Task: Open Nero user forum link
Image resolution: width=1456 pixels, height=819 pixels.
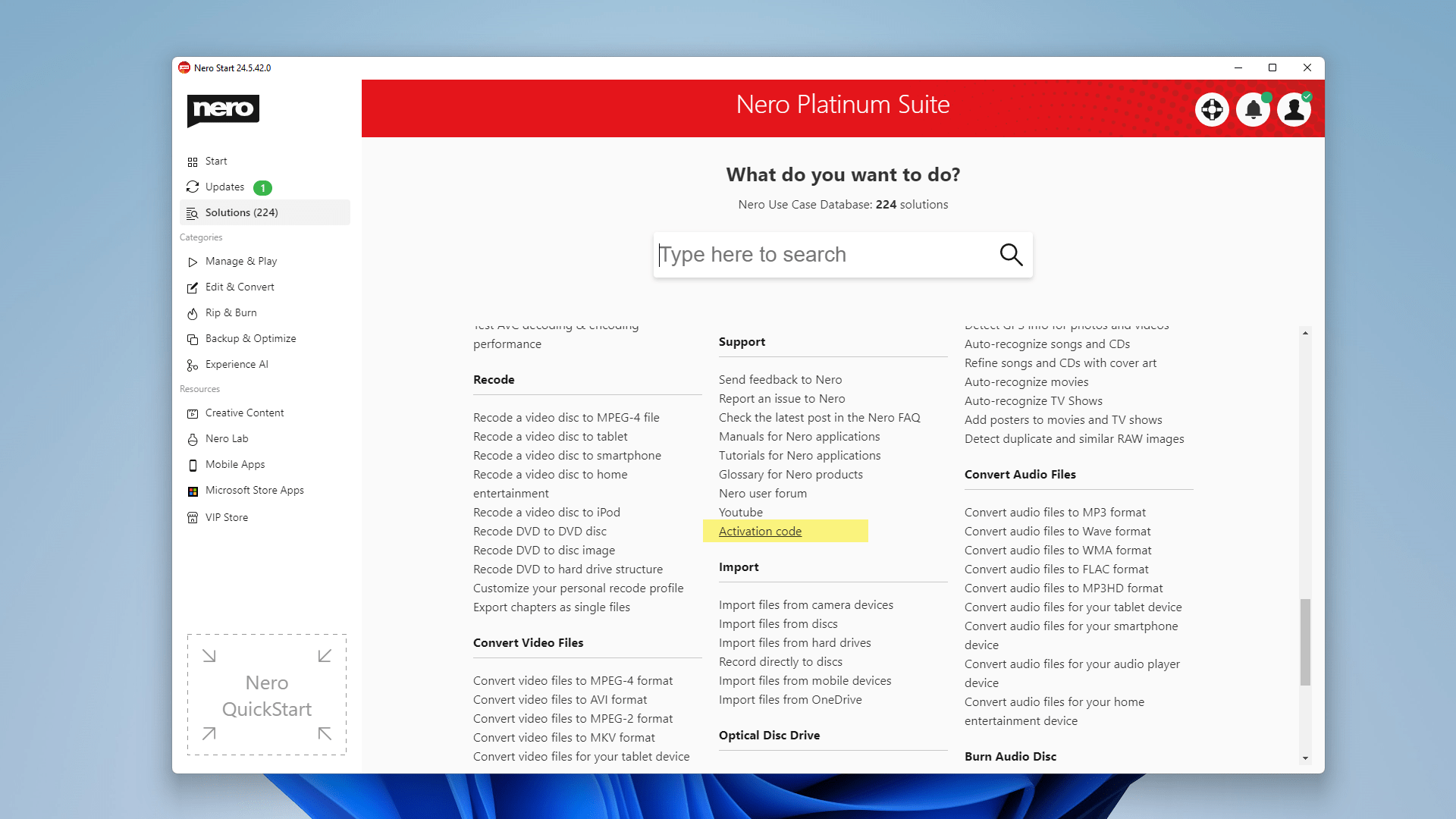Action: pos(763,493)
